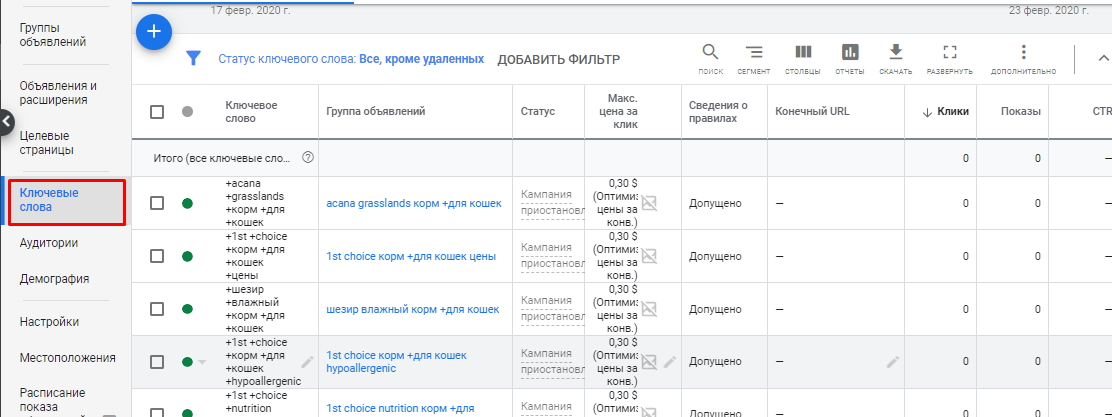Check the 1st choice hypoallergenic keyword row
Image resolution: width=1112 pixels, height=417 pixels.
coord(157,362)
